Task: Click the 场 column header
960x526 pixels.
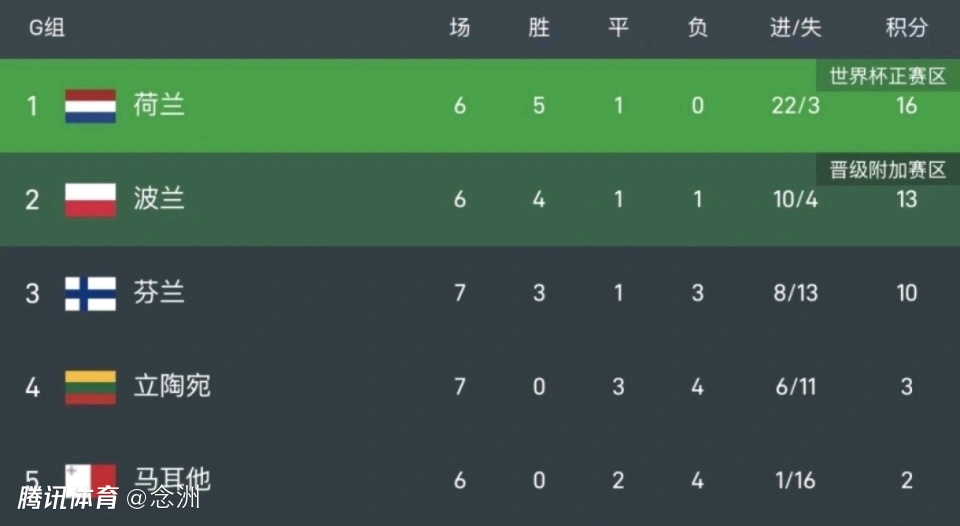Action: (459, 28)
